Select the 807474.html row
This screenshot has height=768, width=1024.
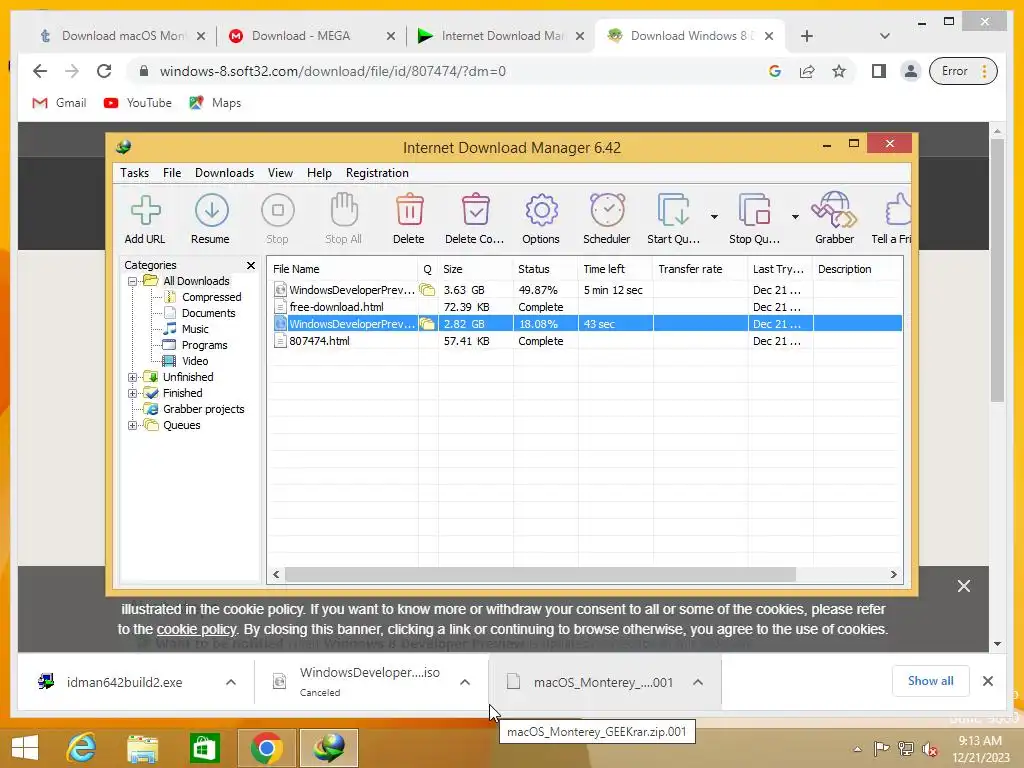pyautogui.click(x=586, y=341)
